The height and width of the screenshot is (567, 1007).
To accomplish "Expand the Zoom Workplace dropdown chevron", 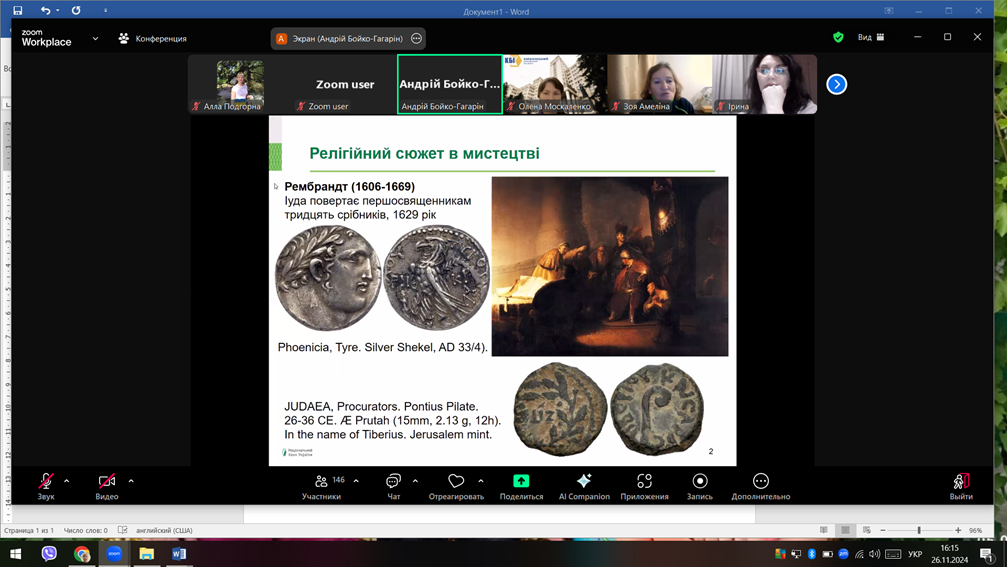I will click(x=95, y=39).
